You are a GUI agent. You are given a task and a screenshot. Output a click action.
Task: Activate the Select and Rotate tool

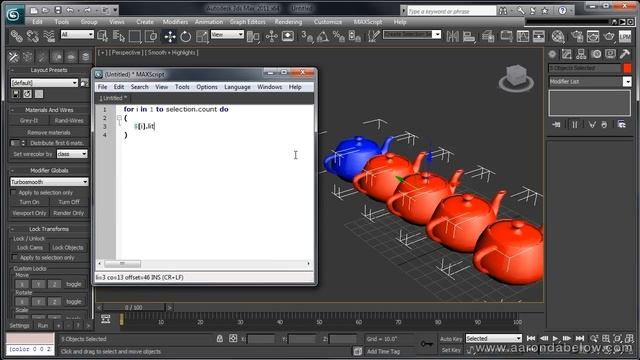tap(186, 36)
